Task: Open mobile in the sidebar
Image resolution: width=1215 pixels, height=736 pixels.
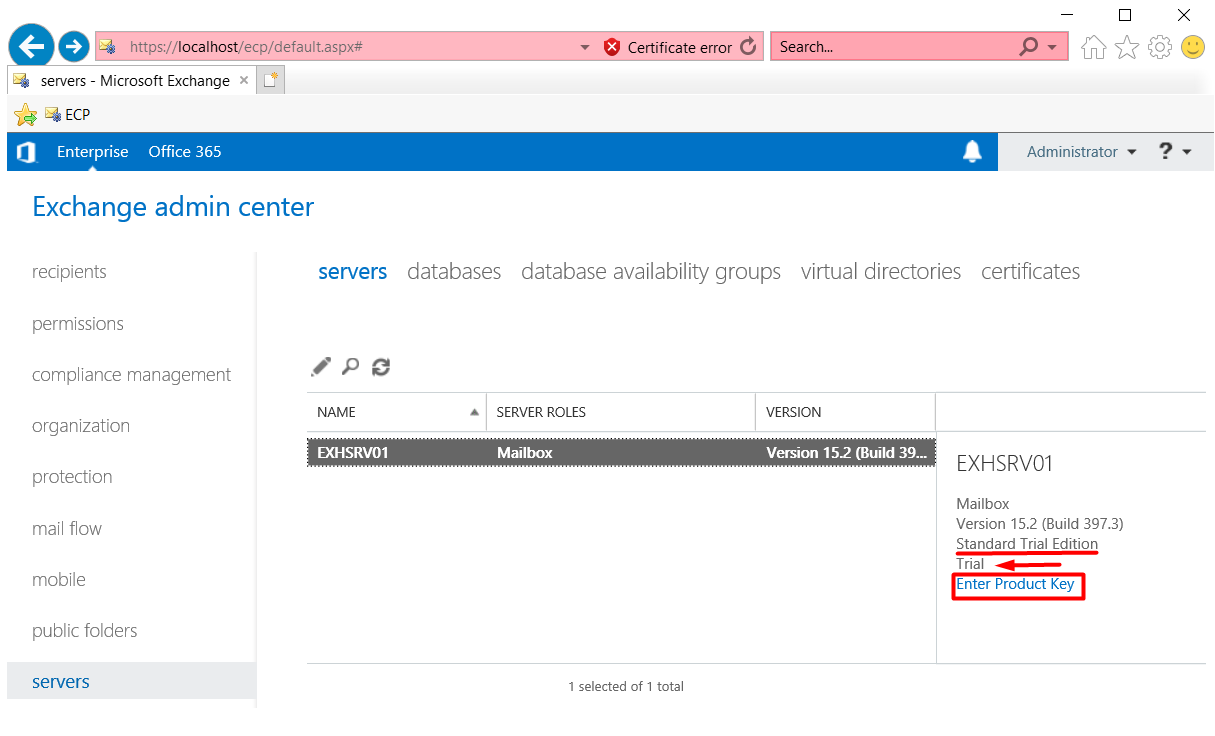Action: point(59,580)
